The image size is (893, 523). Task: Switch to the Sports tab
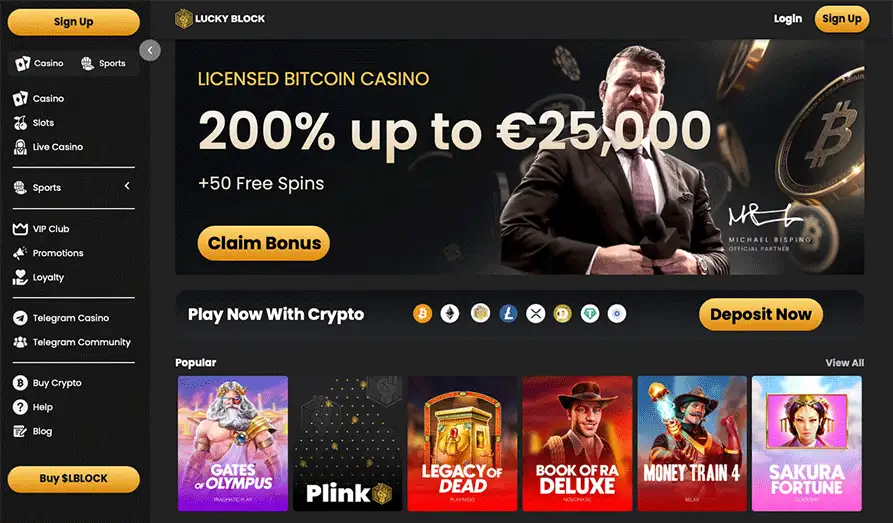click(104, 63)
